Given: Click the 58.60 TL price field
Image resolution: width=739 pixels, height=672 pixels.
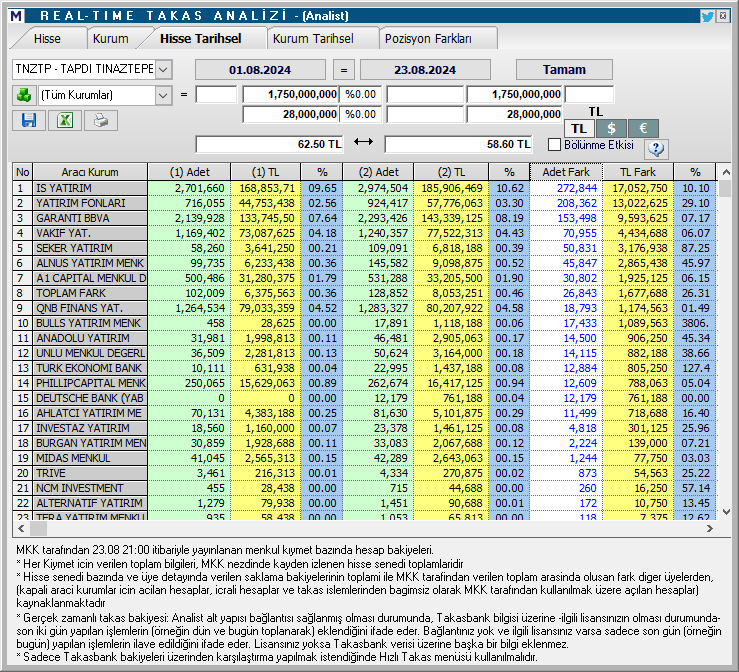Looking at the screenshot, I should point(459,144).
